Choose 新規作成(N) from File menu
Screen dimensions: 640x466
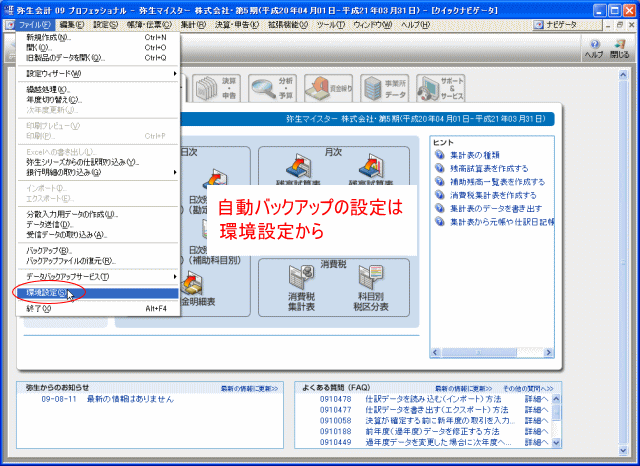98,38
